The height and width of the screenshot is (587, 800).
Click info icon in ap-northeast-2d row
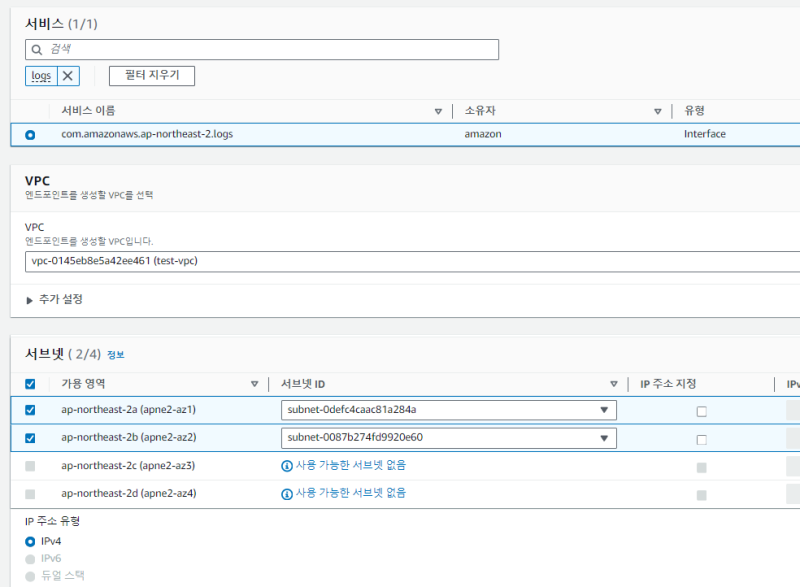click(287, 494)
